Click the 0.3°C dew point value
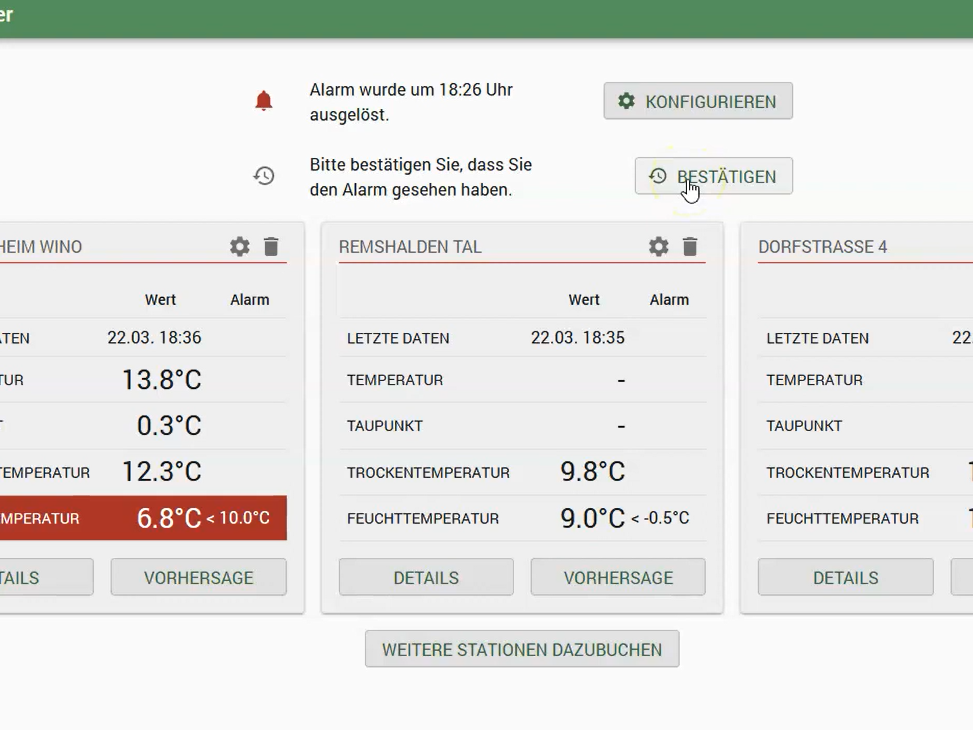Viewport: 973px width, 730px height. click(x=169, y=425)
